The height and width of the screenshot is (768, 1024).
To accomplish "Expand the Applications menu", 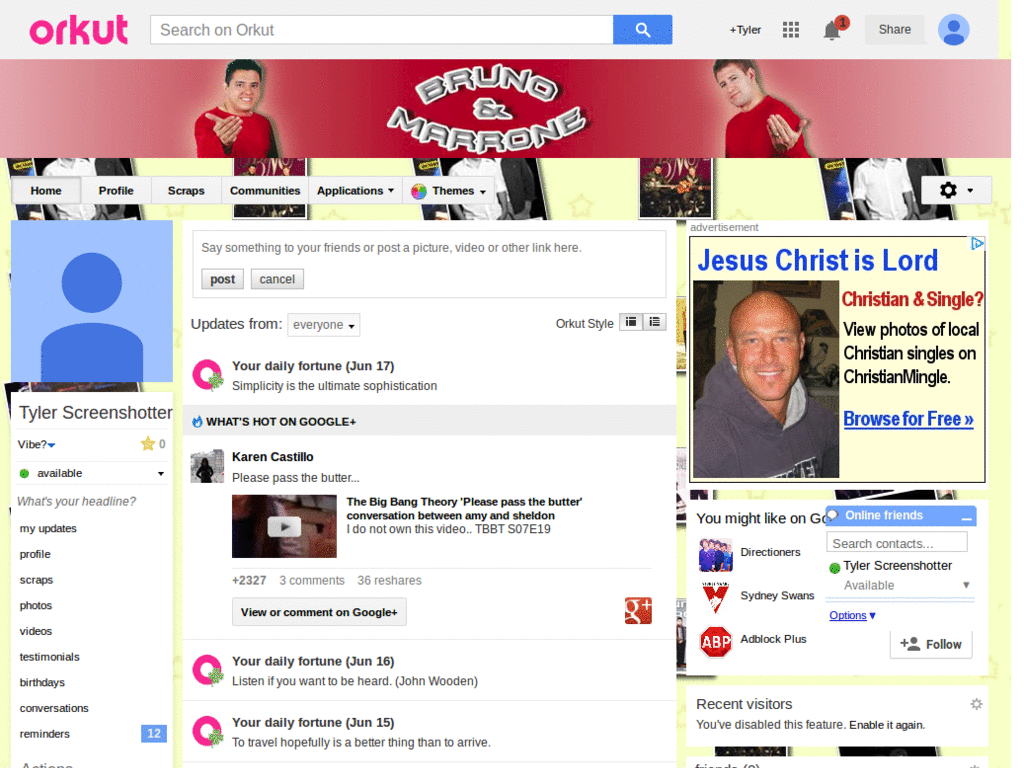I will point(355,191).
